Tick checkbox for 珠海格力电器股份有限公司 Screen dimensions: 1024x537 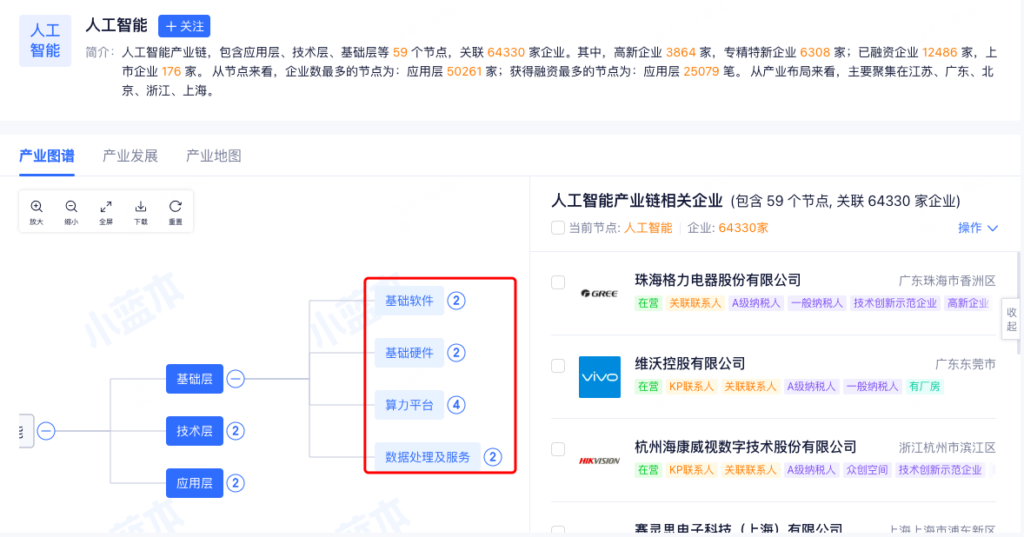tap(558, 282)
